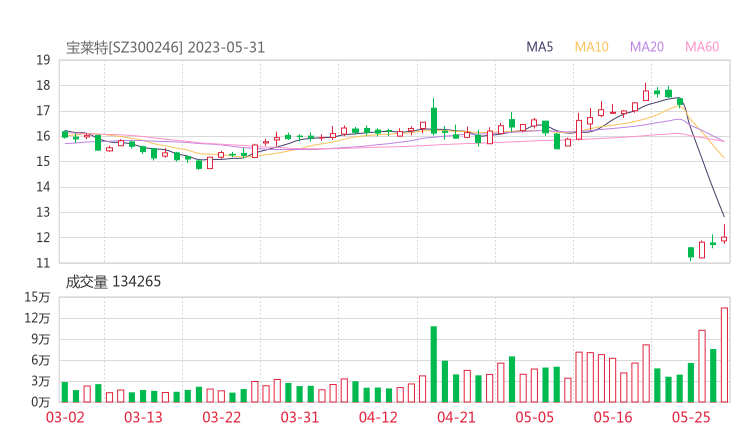Click the 11 price axis label
This screenshot has width=740, height=440.
click(43, 263)
